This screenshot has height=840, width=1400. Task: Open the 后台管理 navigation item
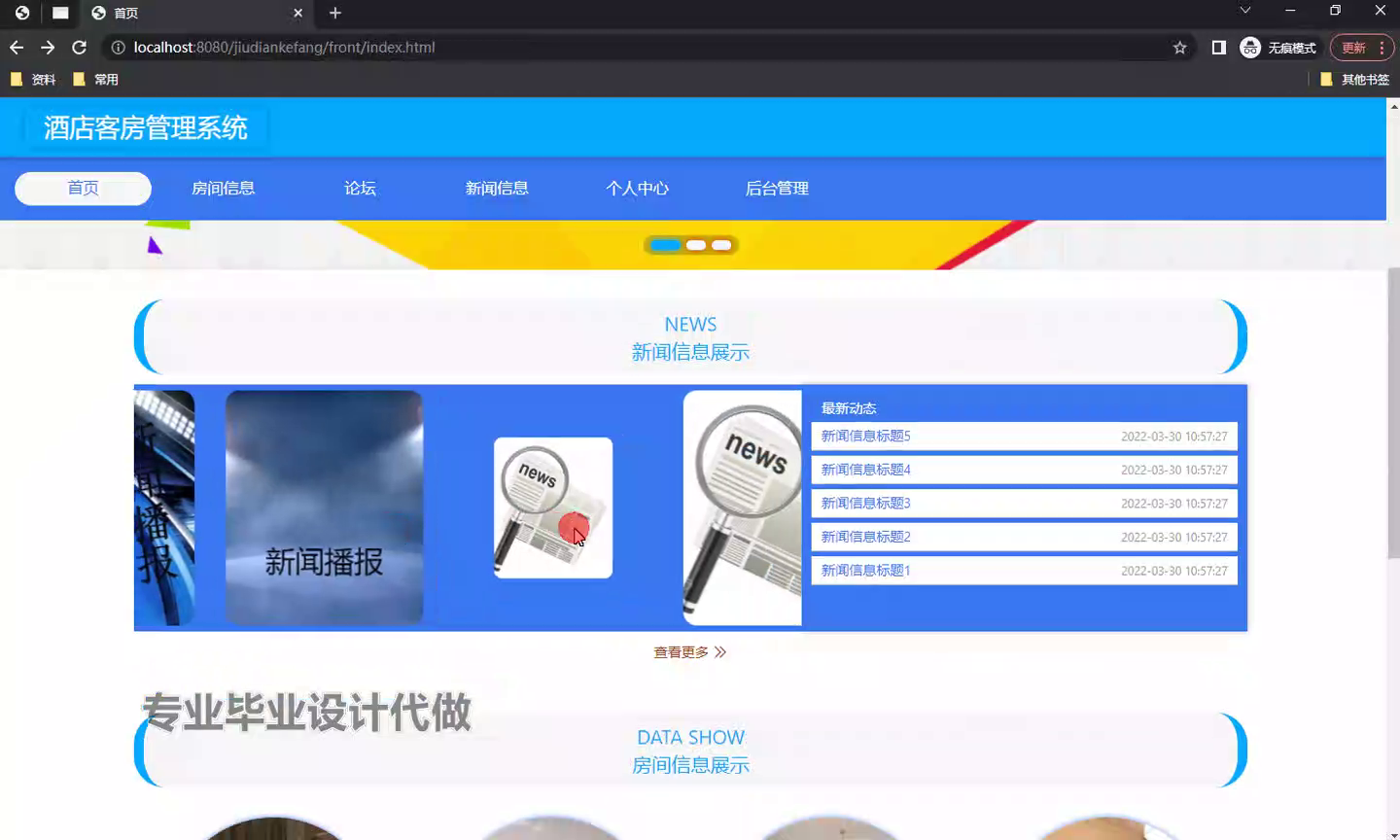point(777,189)
